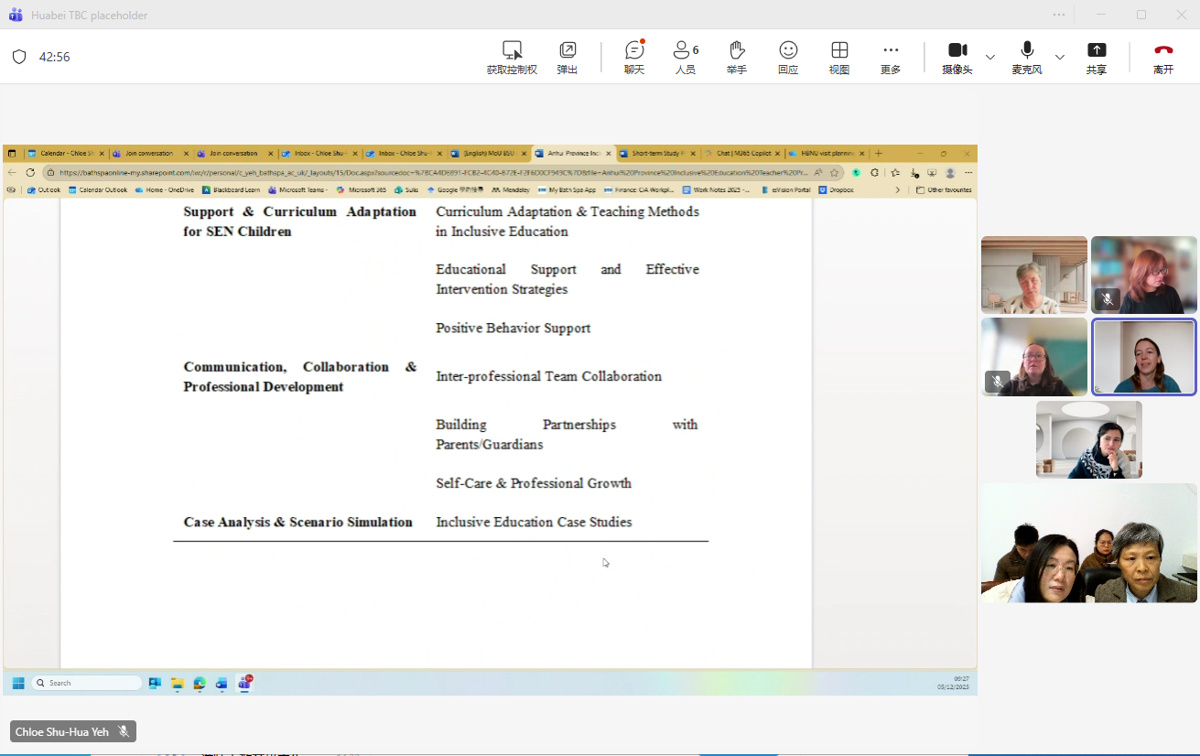Open the 聊天 chat panel
Viewport: 1200px width, 756px height.
pos(634,51)
